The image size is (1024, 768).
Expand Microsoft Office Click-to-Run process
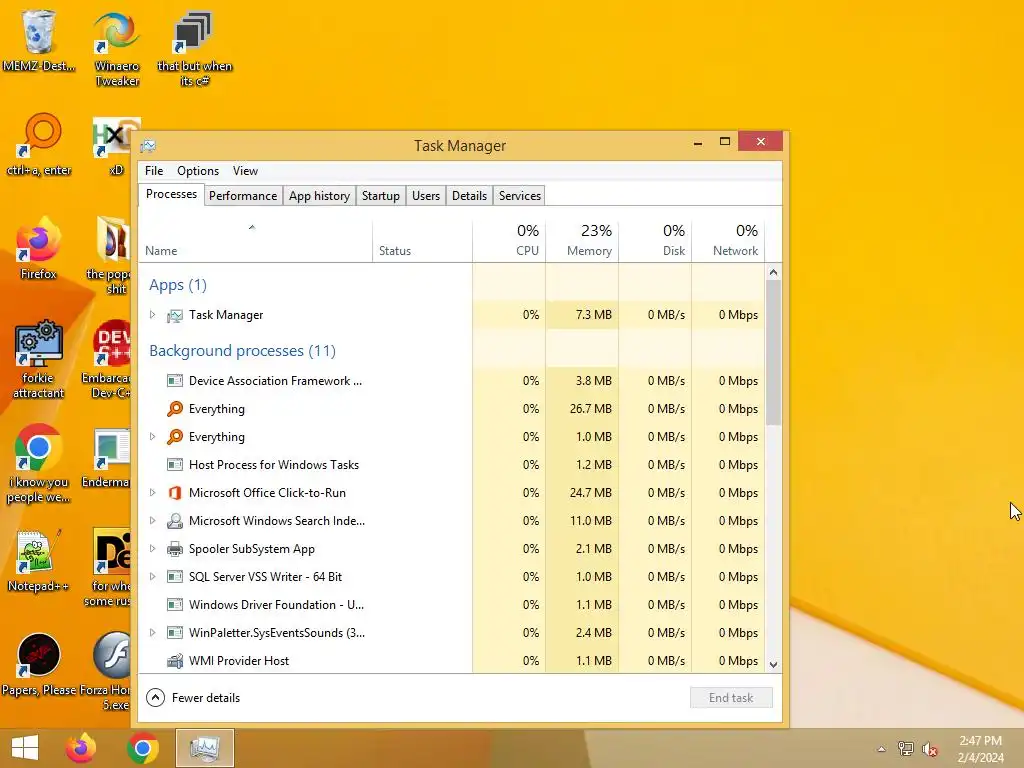(x=152, y=493)
